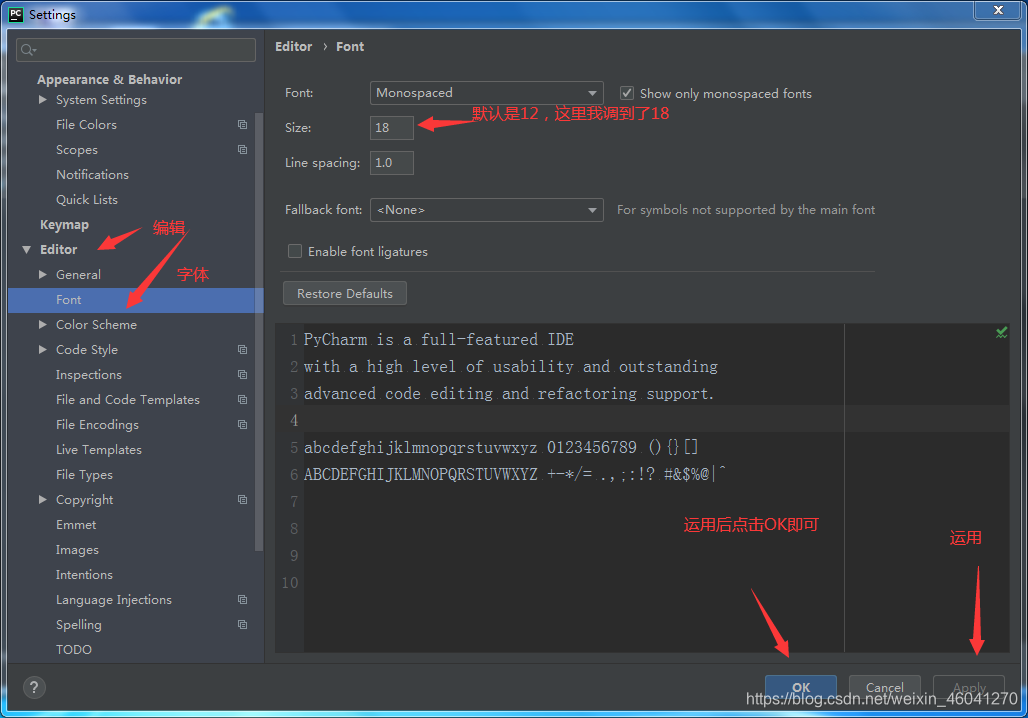
Task: Close the Settings dialog window
Action: pyautogui.click(x=997, y=10)
